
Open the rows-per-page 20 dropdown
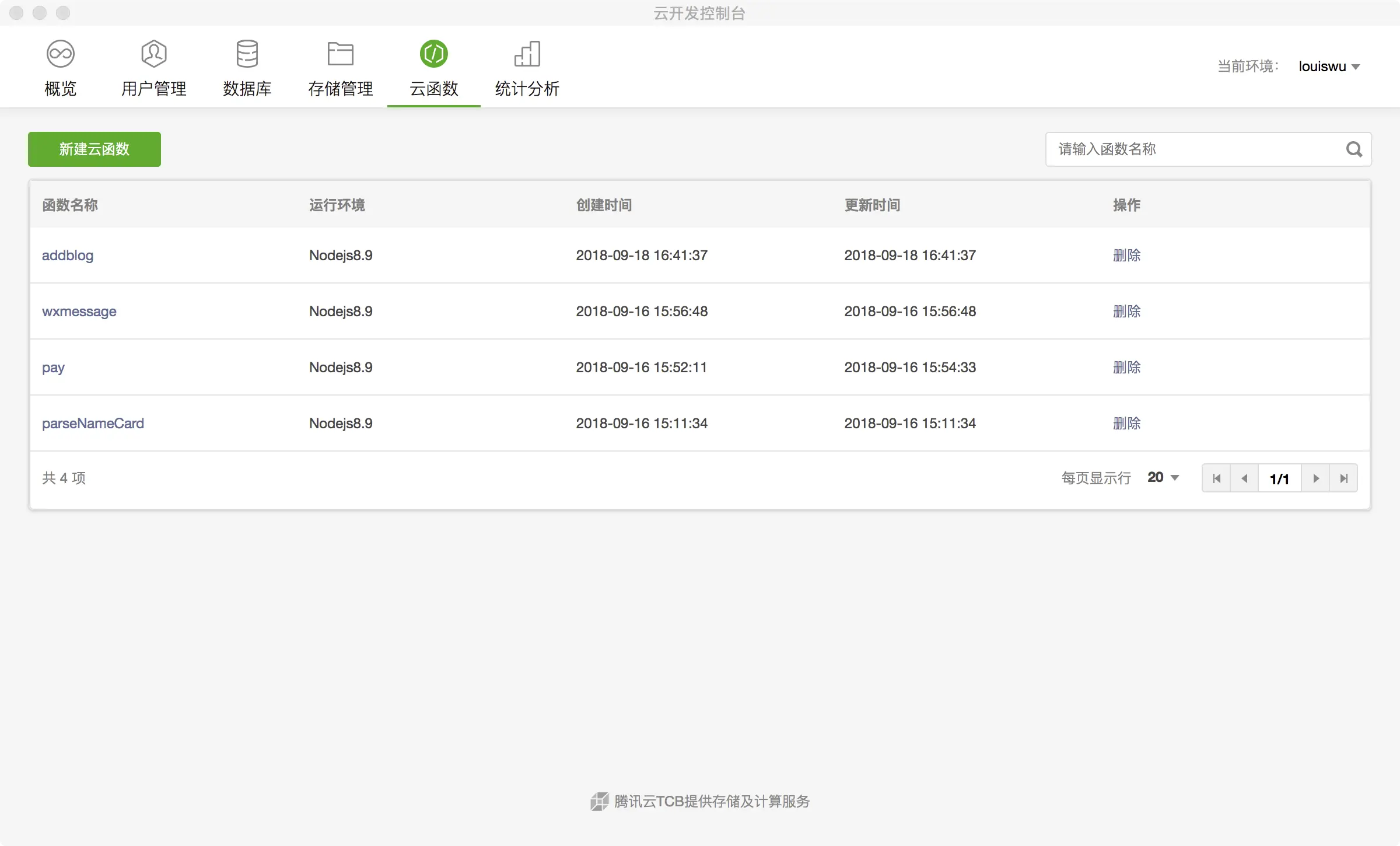[x=1163, y=478]
